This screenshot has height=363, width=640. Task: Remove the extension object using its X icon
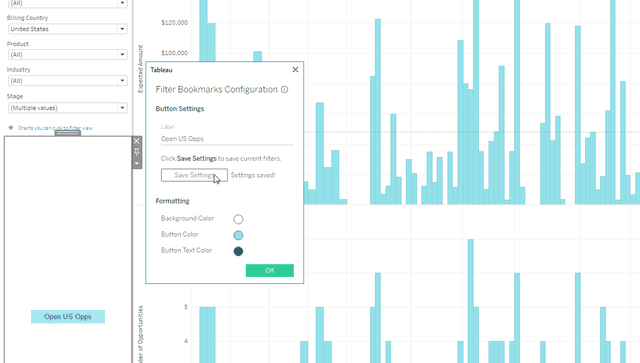[x=137, y=141]
